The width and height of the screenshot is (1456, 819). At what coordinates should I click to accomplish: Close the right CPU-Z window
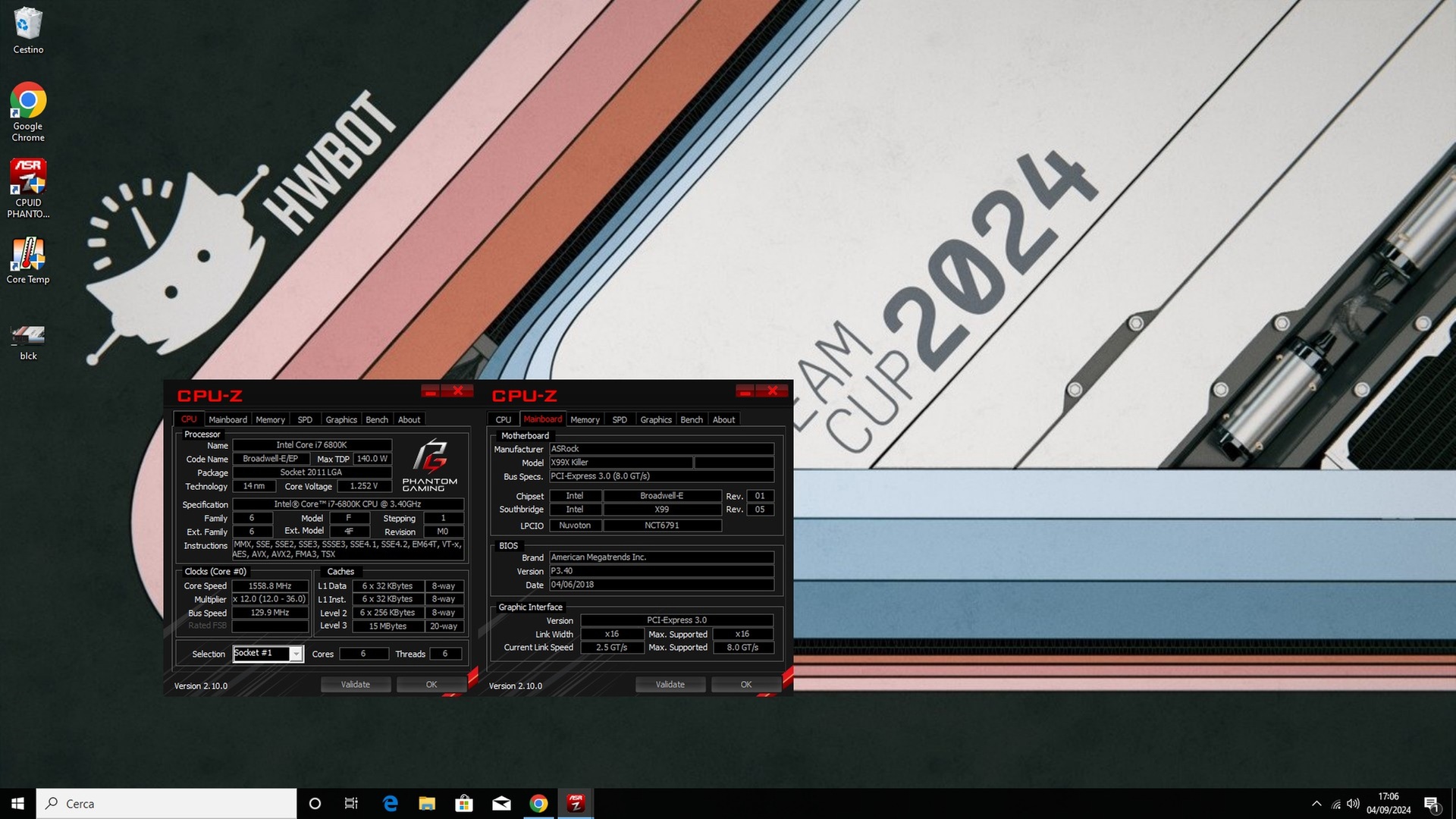pyautogui.click(x=773, y=391)
